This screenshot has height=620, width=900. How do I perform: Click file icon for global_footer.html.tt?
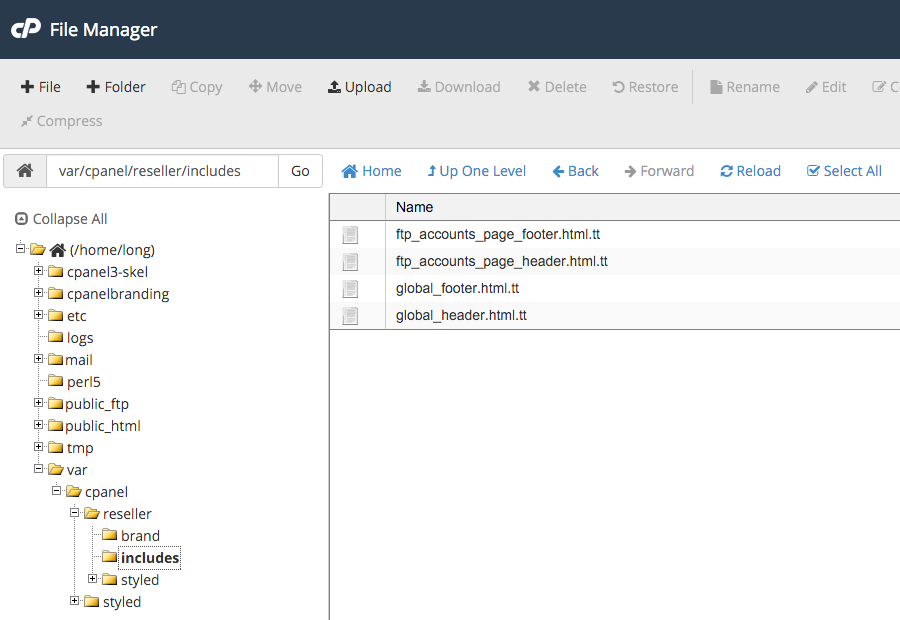pyautogui.click(x=350, y=289)
